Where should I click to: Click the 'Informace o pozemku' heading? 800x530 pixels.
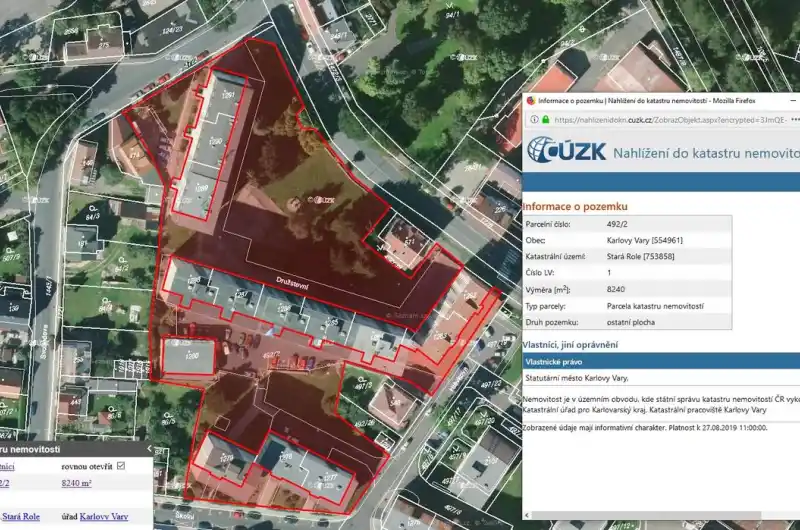[x=575, y=207]
